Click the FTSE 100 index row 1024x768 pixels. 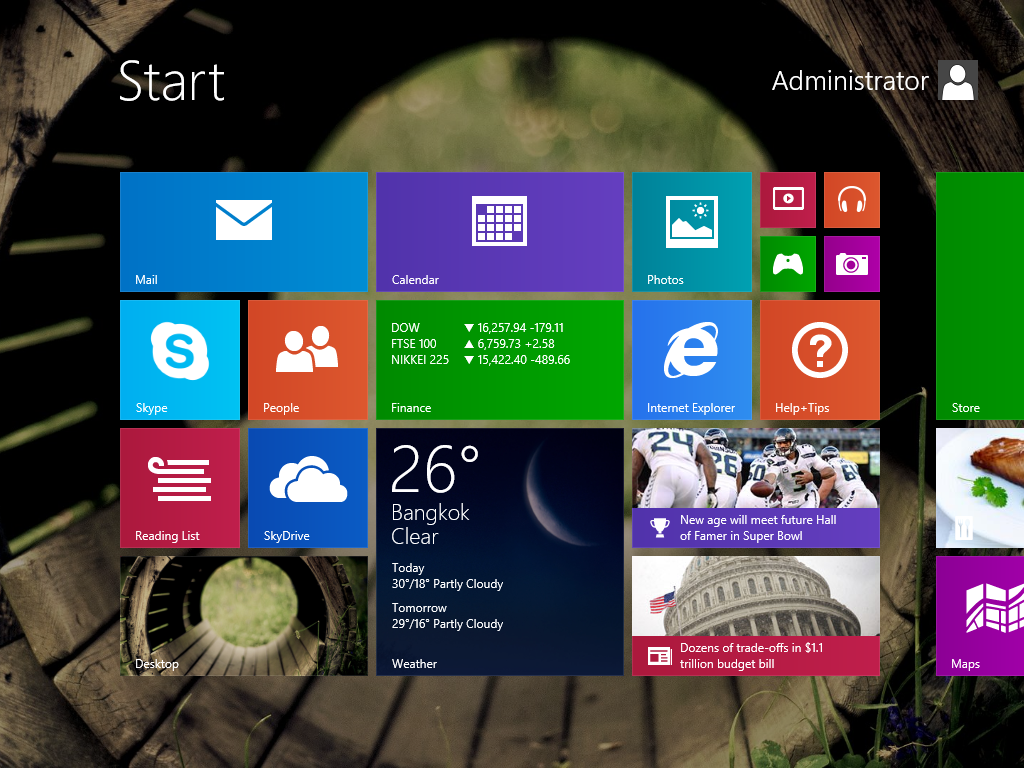tap(473, 344)
